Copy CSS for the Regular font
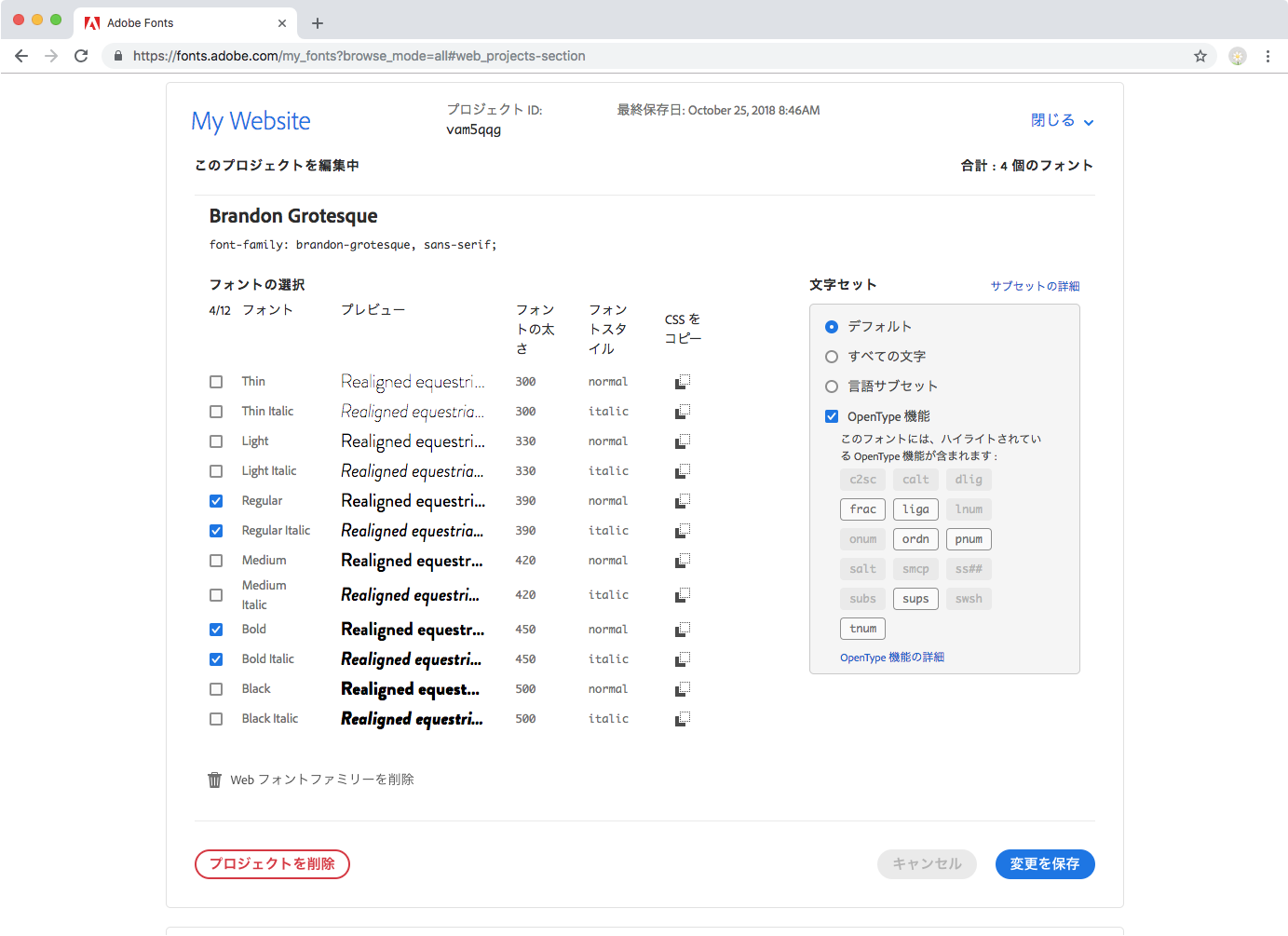Image resolution: width=1288 pixels, height=936 pixels. pyautogui.click(x=683, y=501)
